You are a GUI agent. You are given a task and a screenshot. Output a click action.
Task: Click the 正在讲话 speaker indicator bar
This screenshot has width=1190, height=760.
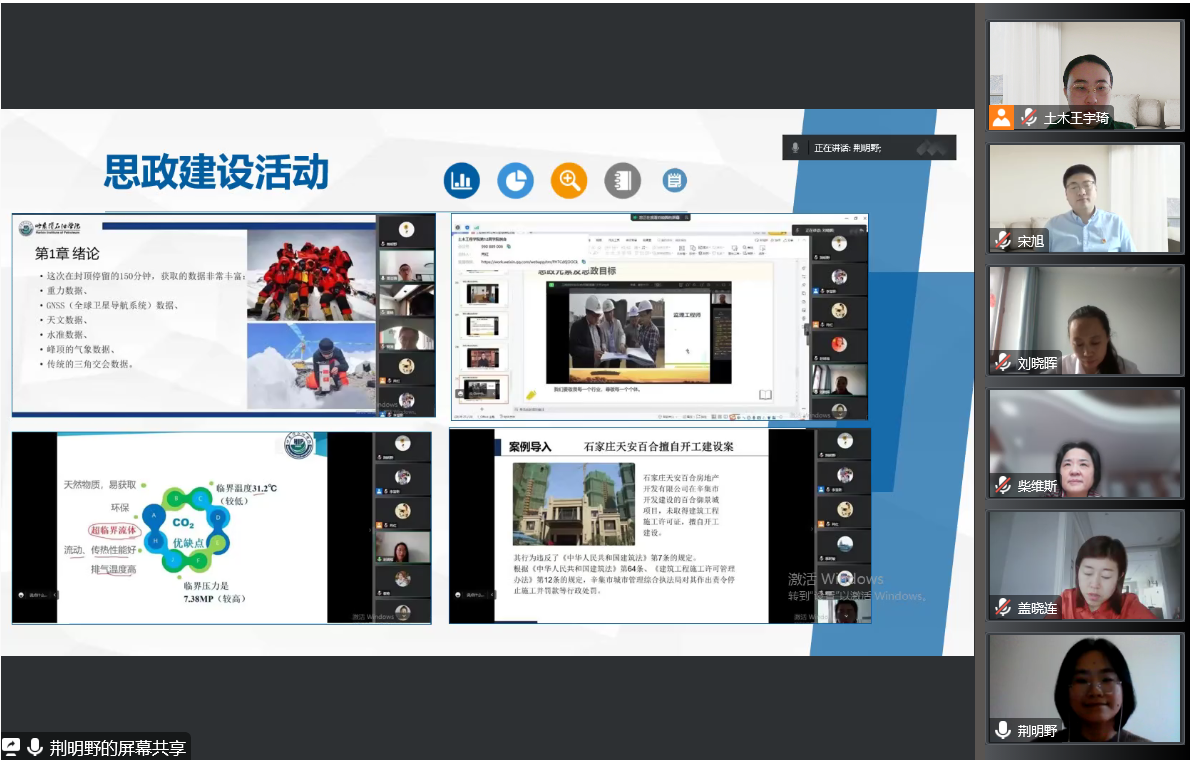point(868,148)
